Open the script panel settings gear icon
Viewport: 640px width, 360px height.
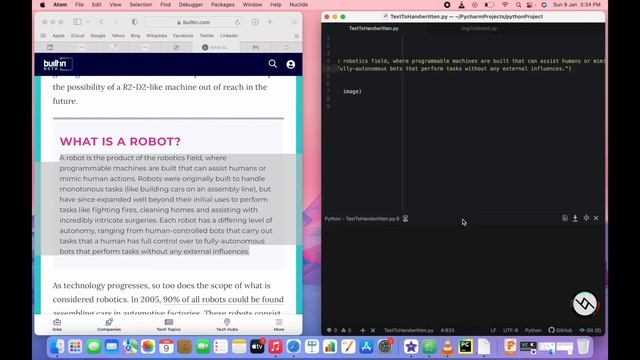pos(586,218)
